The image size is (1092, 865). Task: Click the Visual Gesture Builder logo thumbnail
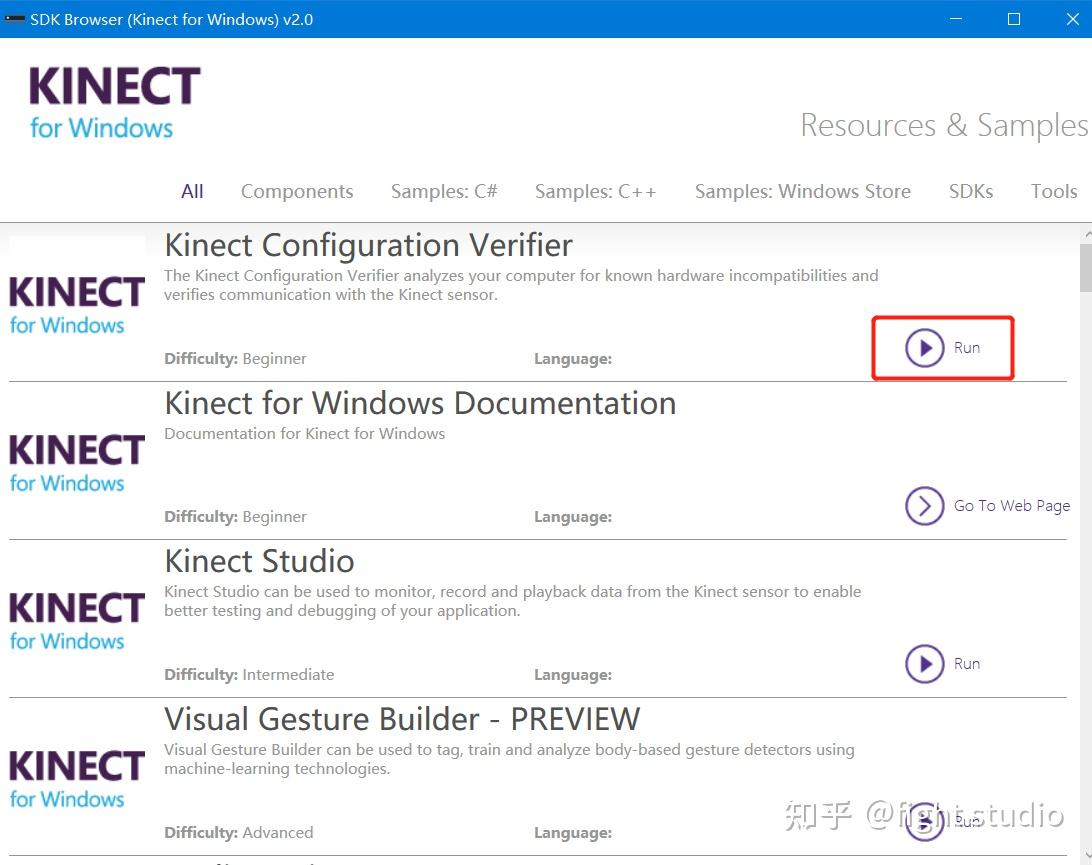click(x=76, y=779)
